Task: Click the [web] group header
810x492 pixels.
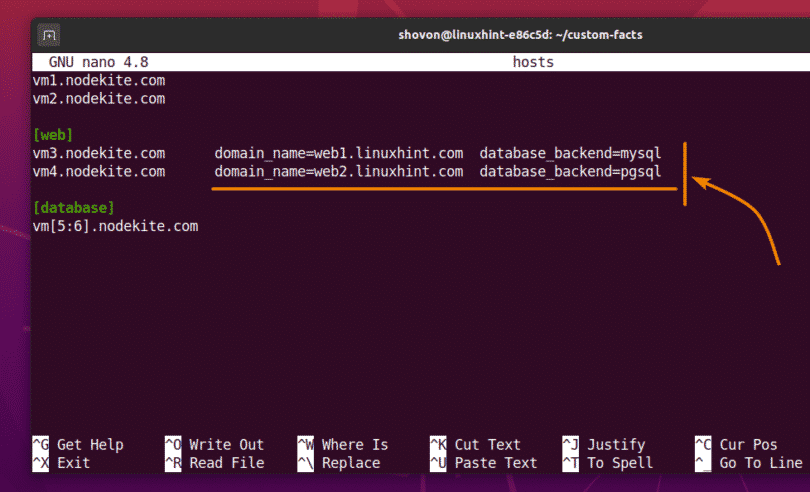Action: tap(53, 135)
